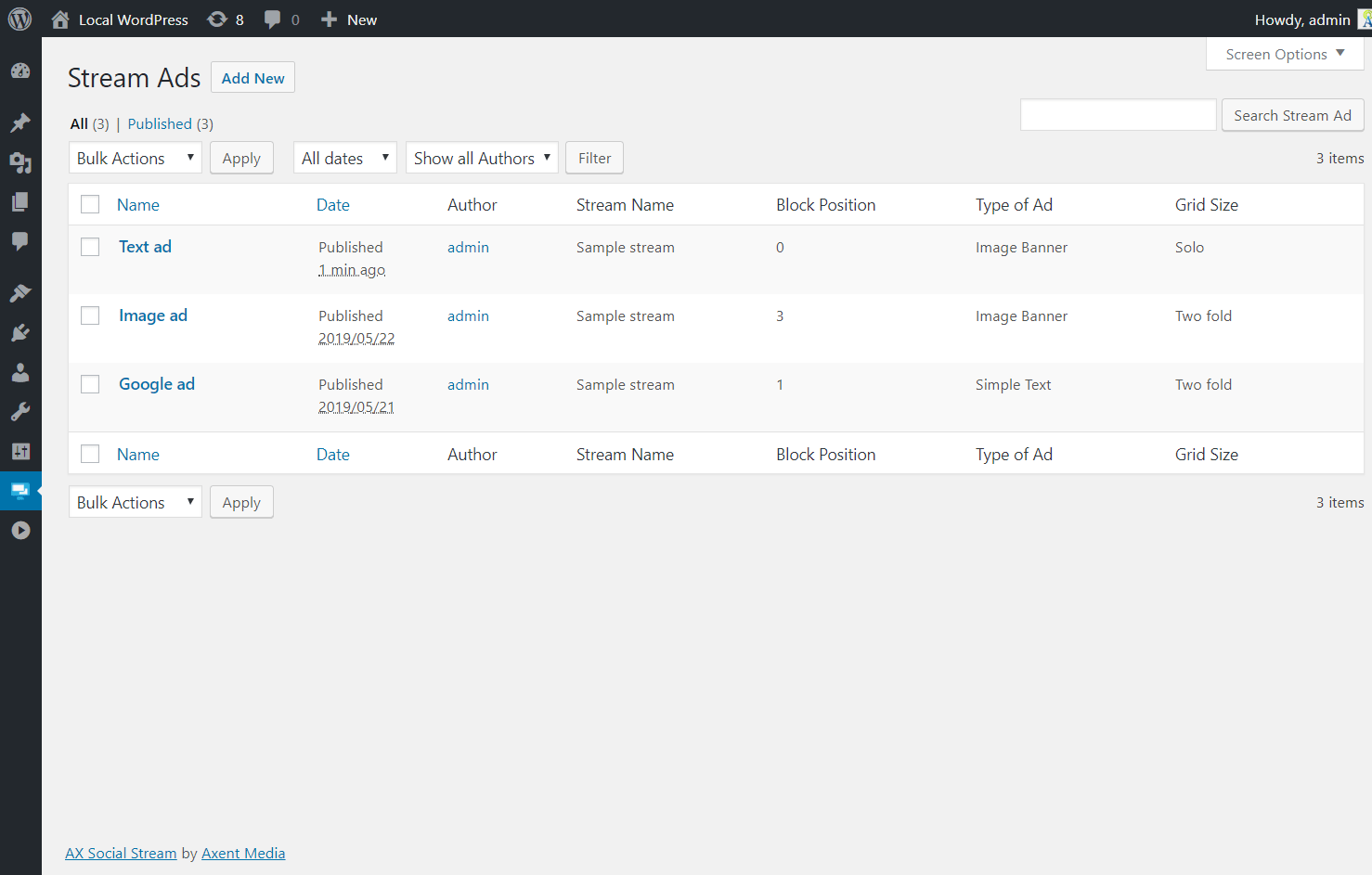Open Appearance via the paintbrush icon
This screenshot has height=875, width=1372.
[x=20, y=293]
